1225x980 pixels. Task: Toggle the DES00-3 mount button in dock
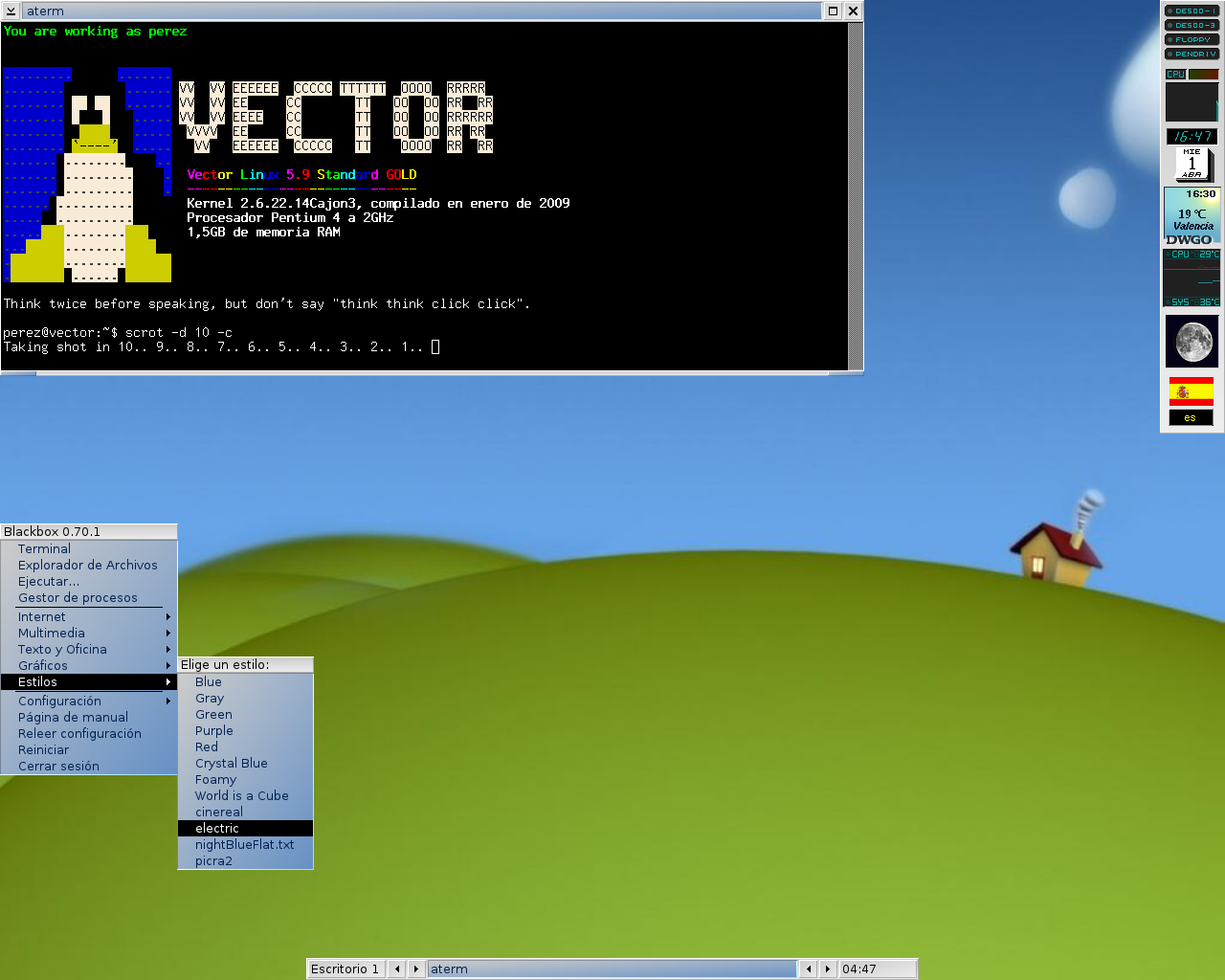(1192, 25)
